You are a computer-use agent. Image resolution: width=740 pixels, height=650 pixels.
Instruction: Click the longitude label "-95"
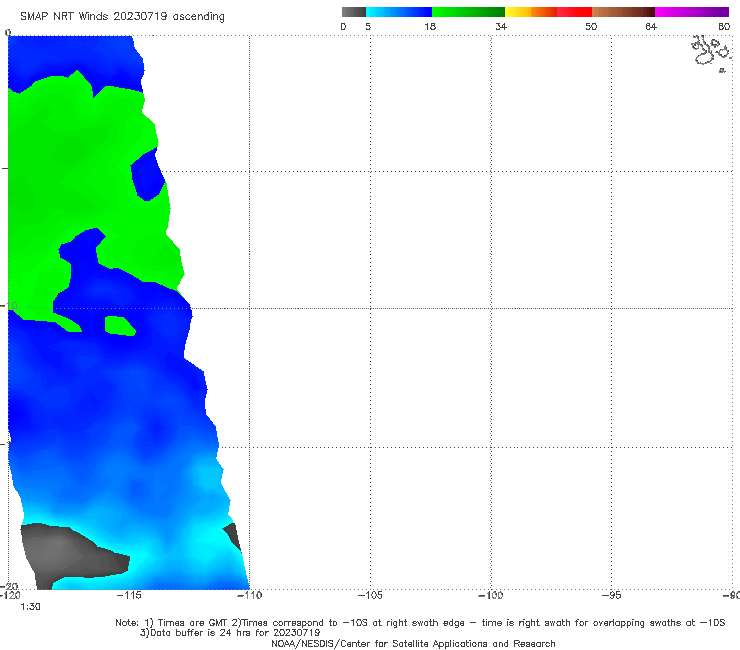(x=612, y=595)
